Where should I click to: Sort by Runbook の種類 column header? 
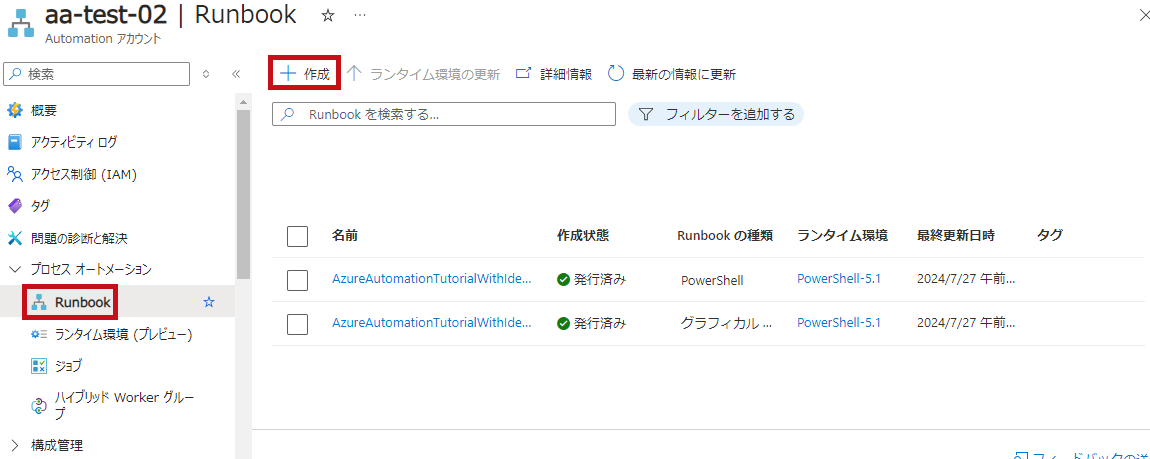pyautogui.click(x=725, y=235)
